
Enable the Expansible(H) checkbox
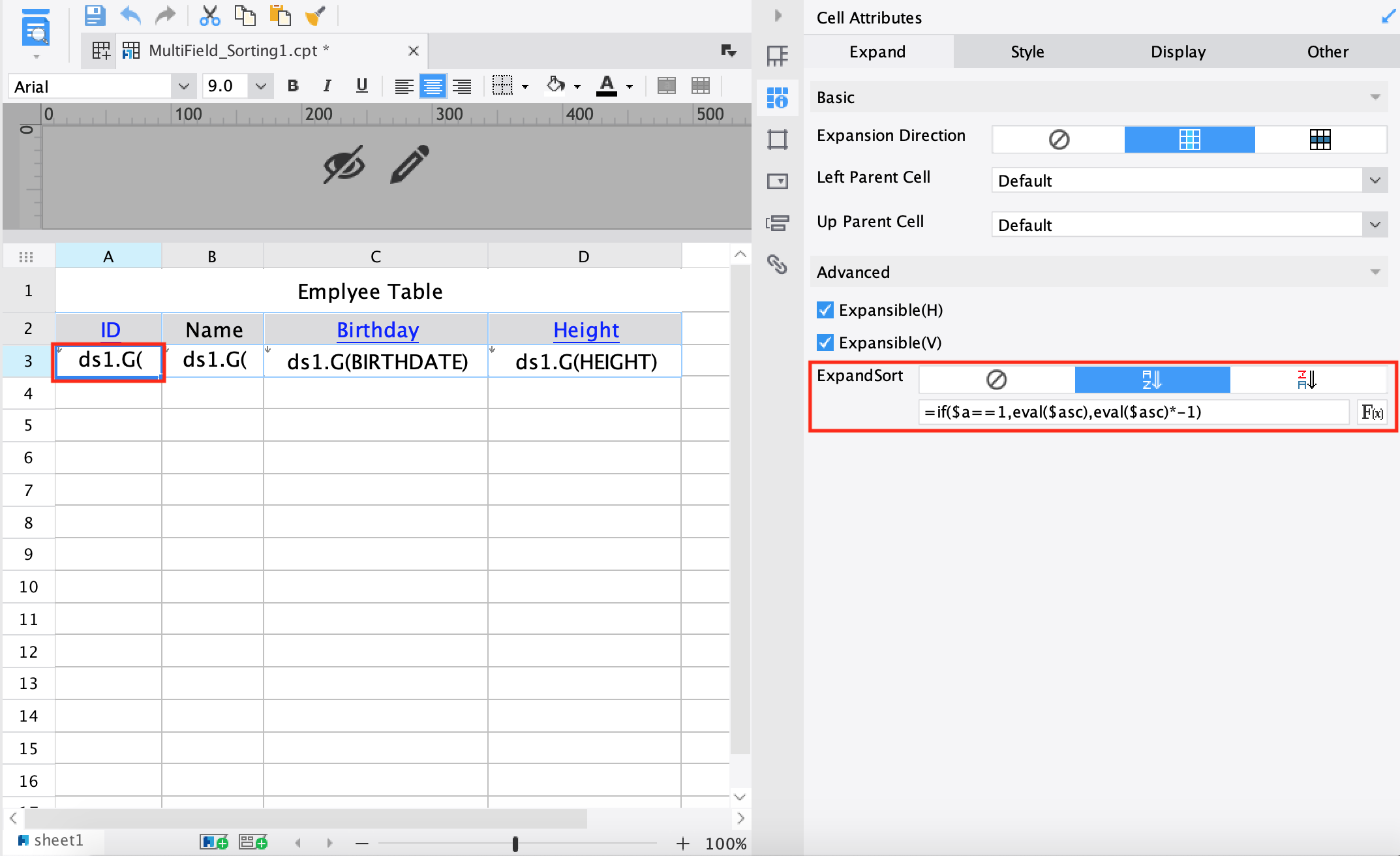pyautogui.click(x=825, y=310)
